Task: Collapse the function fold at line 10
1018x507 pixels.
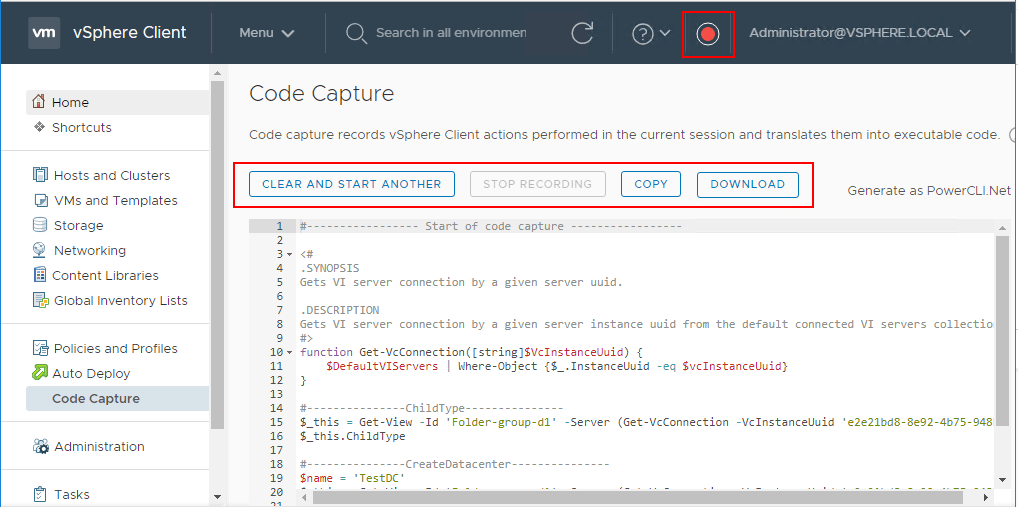Action: [x=290, y=352]
